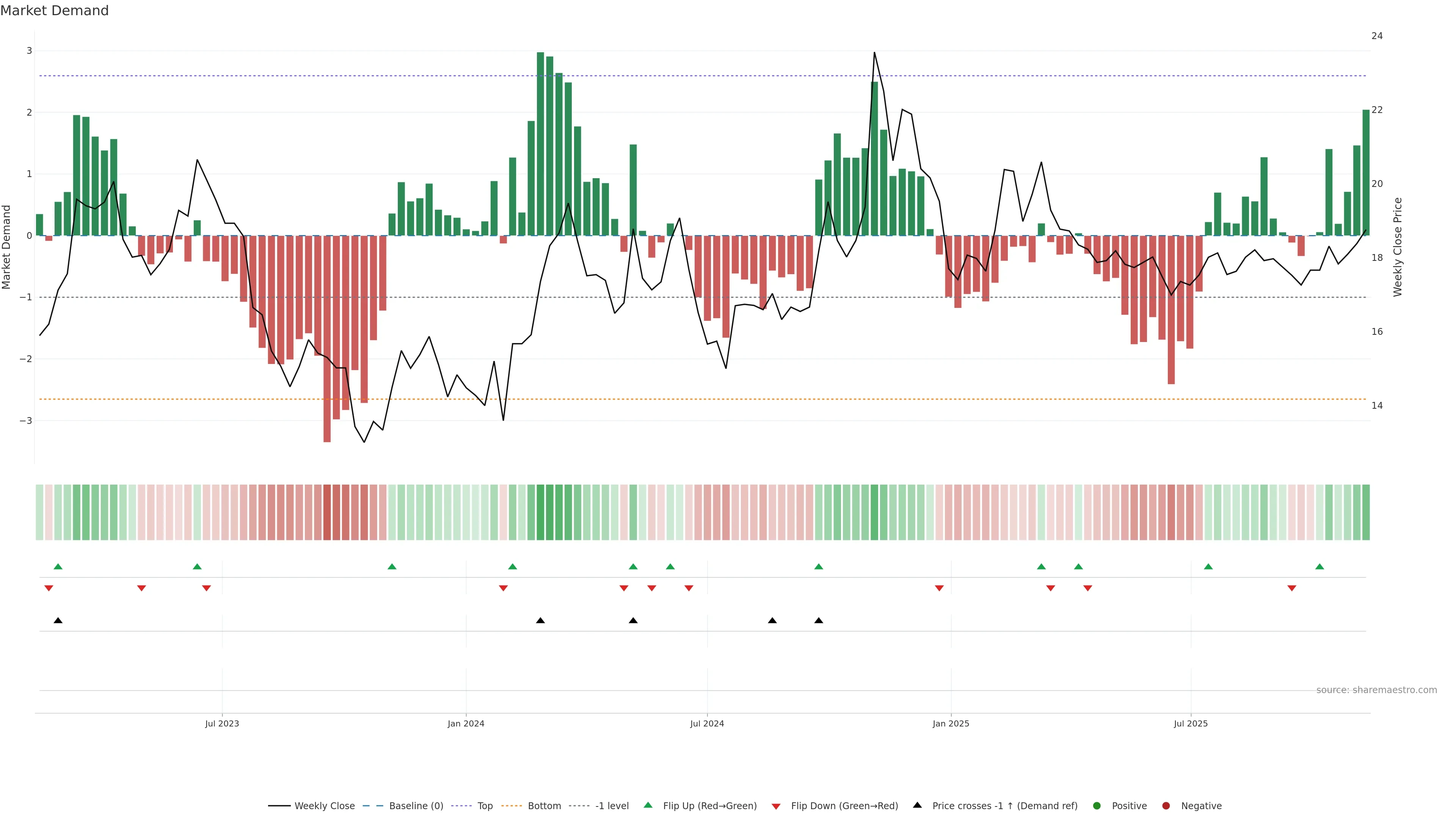Click the Weekly Close Price axis title
The width and height of the screenshot is (1456, 819).
1398,247
